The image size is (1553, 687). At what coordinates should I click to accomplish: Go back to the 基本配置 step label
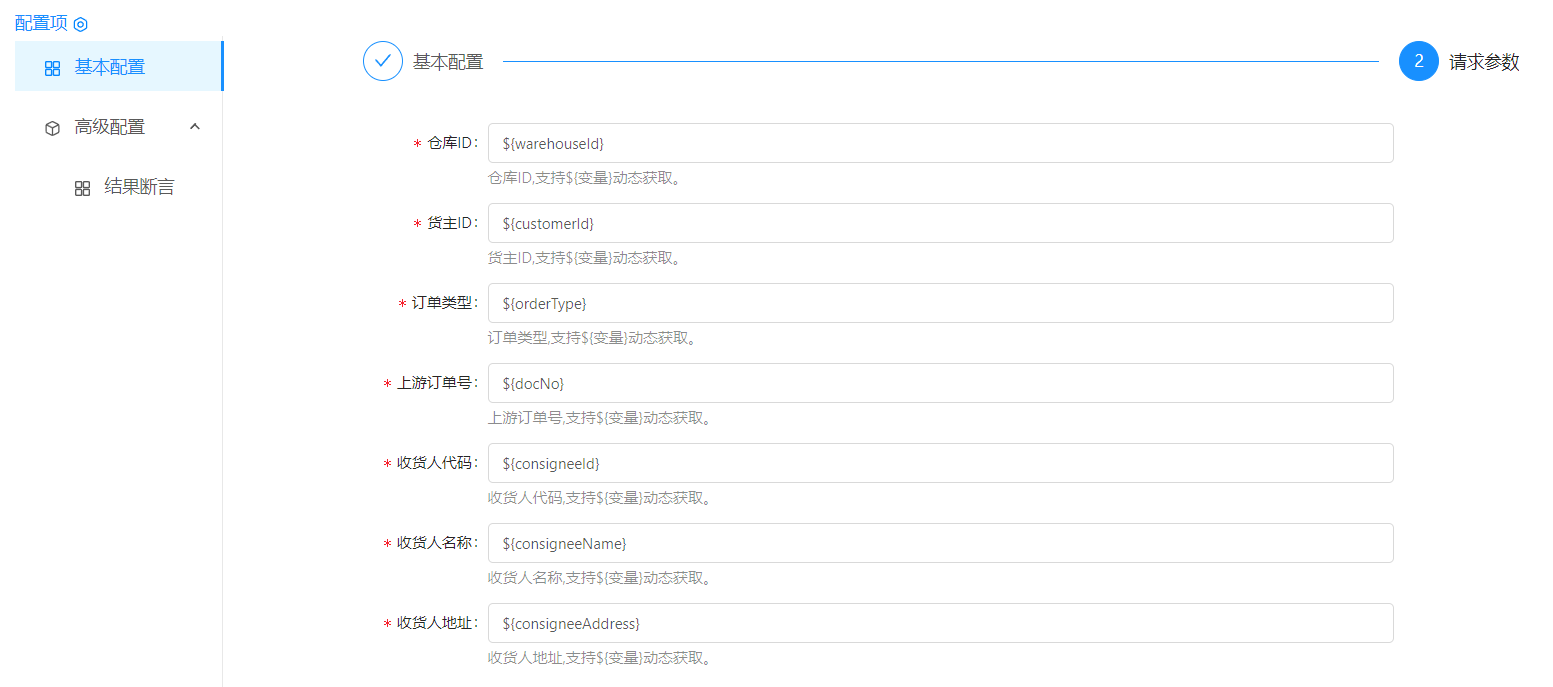tap(448, 62)
